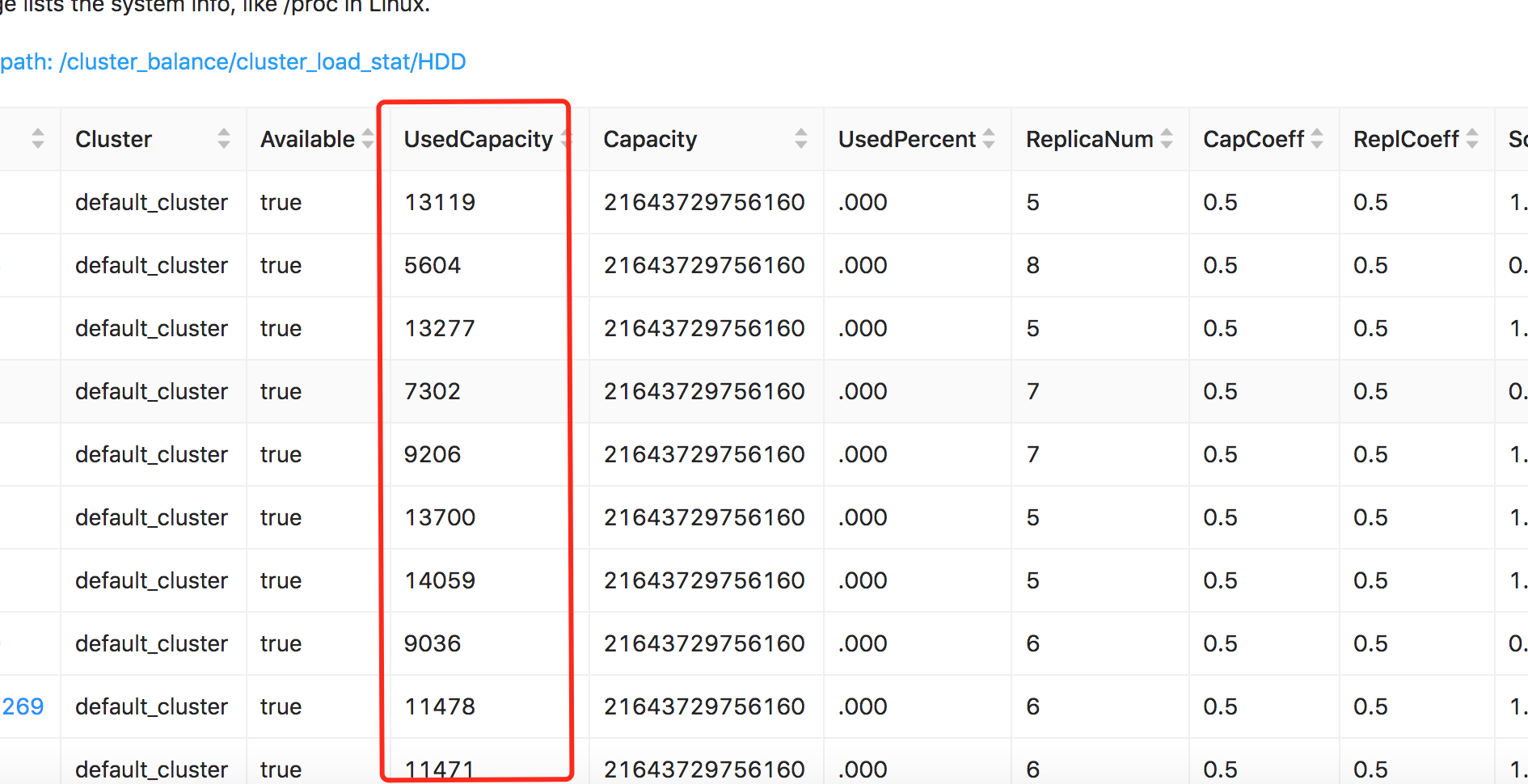Screen dimensions: 1528x784
Task: Click the ReplicaNum header label
Action: 1090,139
